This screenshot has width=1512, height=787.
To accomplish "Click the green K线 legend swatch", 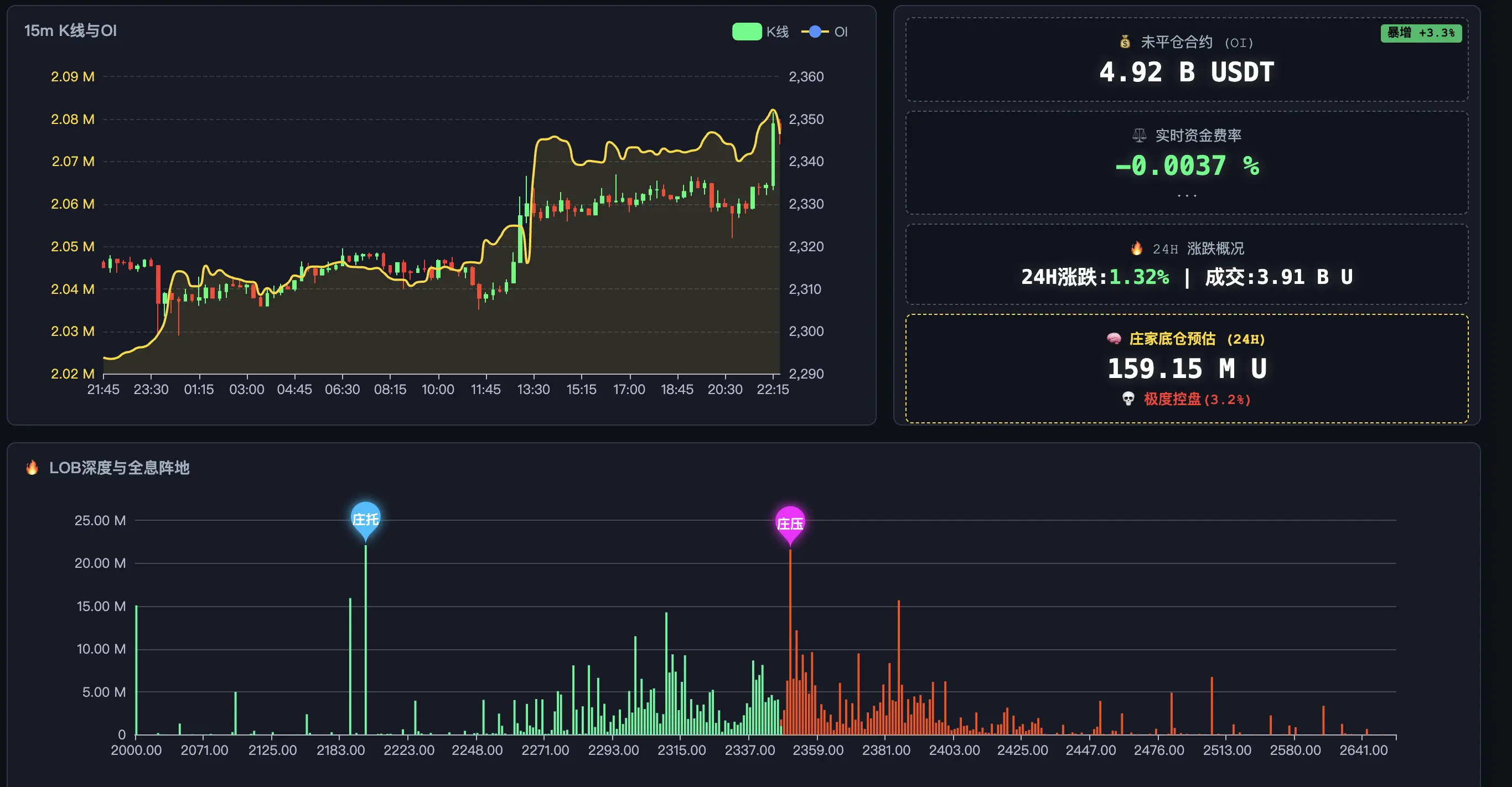I will coord(746,32).
